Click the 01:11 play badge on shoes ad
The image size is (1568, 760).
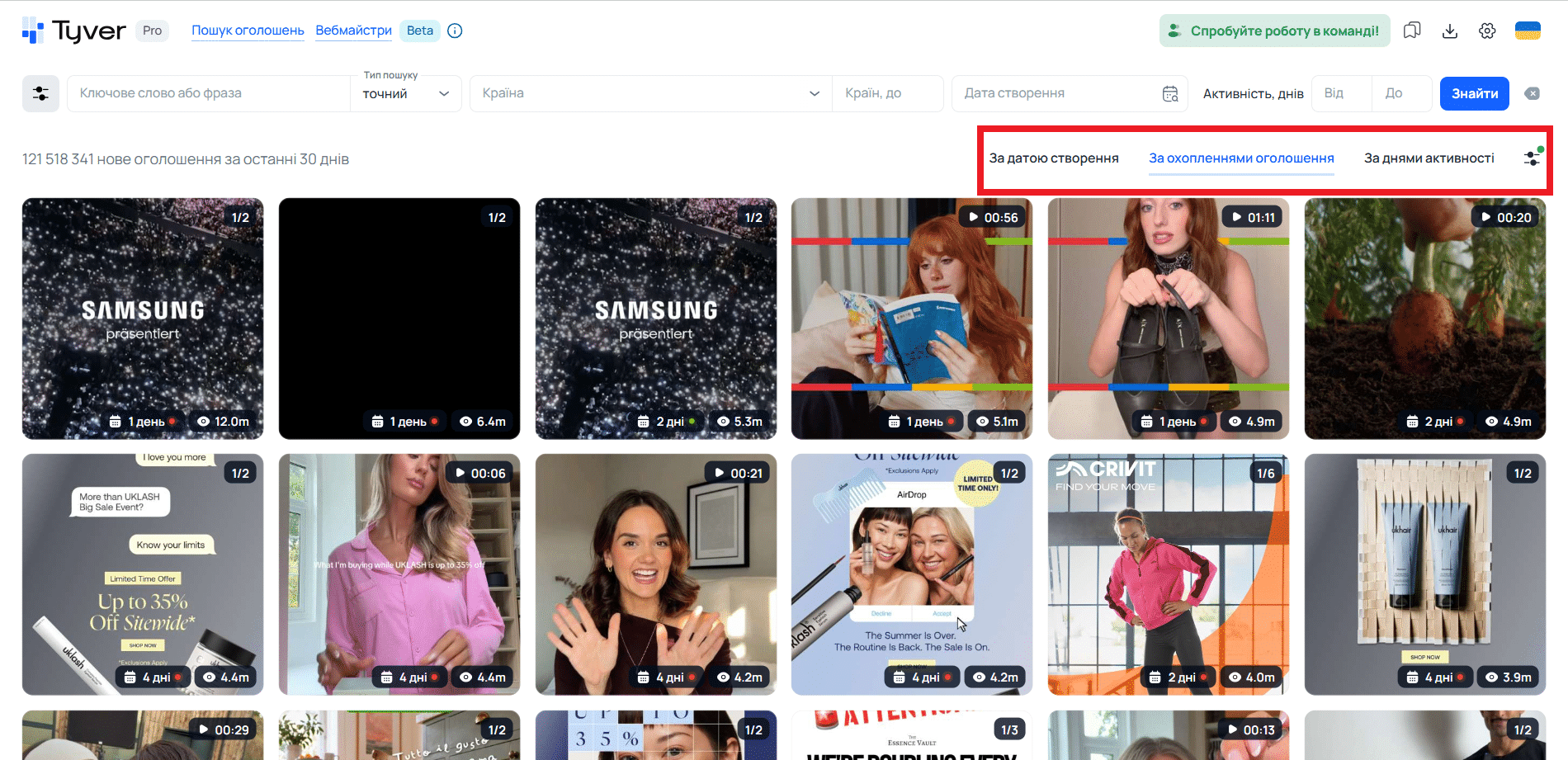pyautogui.click(x=1252, y=217)
